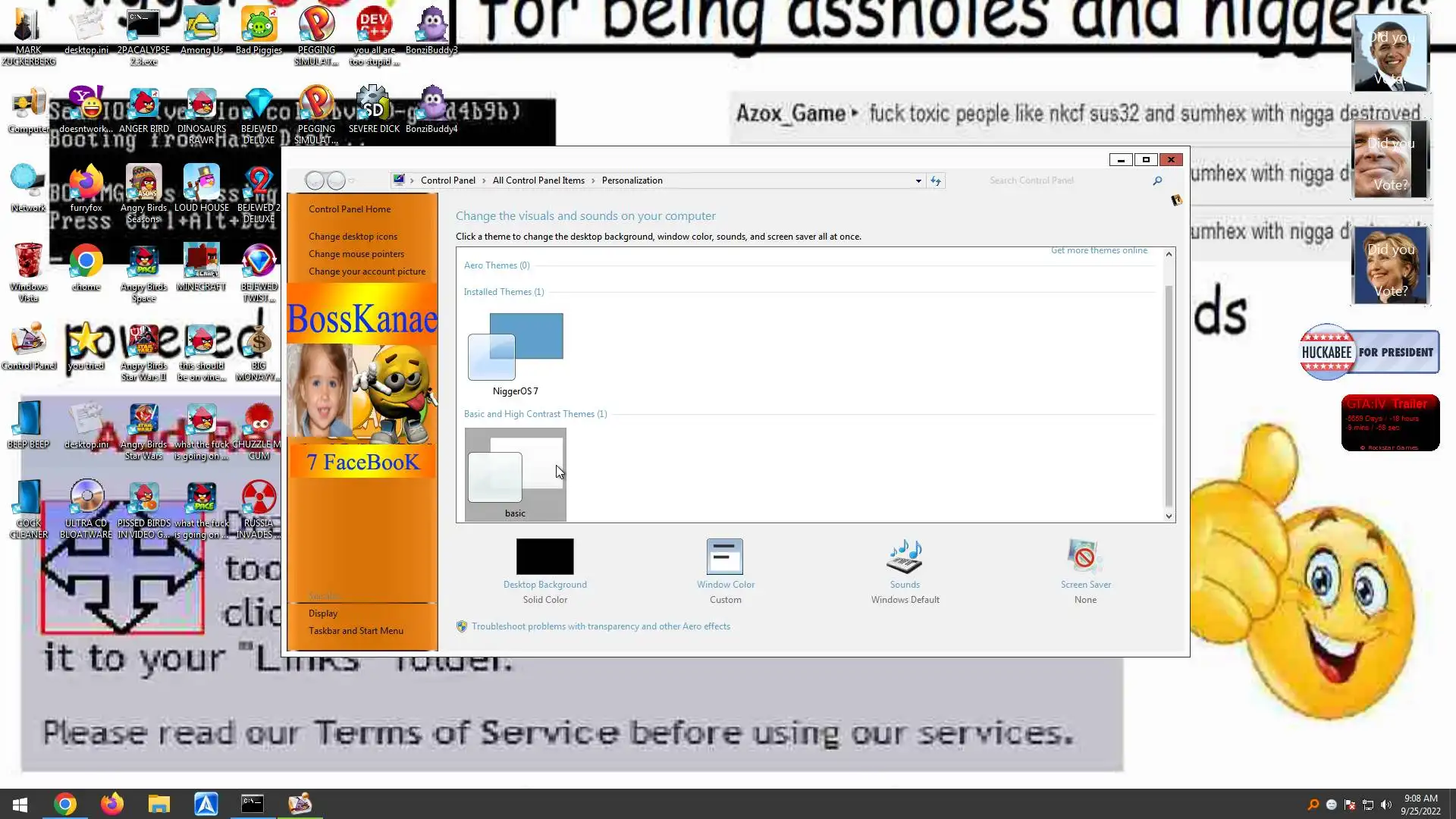The width and height of the screenshot is (1456, 819).
Task: Select Change mouse pointers in sidebar
Action: [356, 254]
